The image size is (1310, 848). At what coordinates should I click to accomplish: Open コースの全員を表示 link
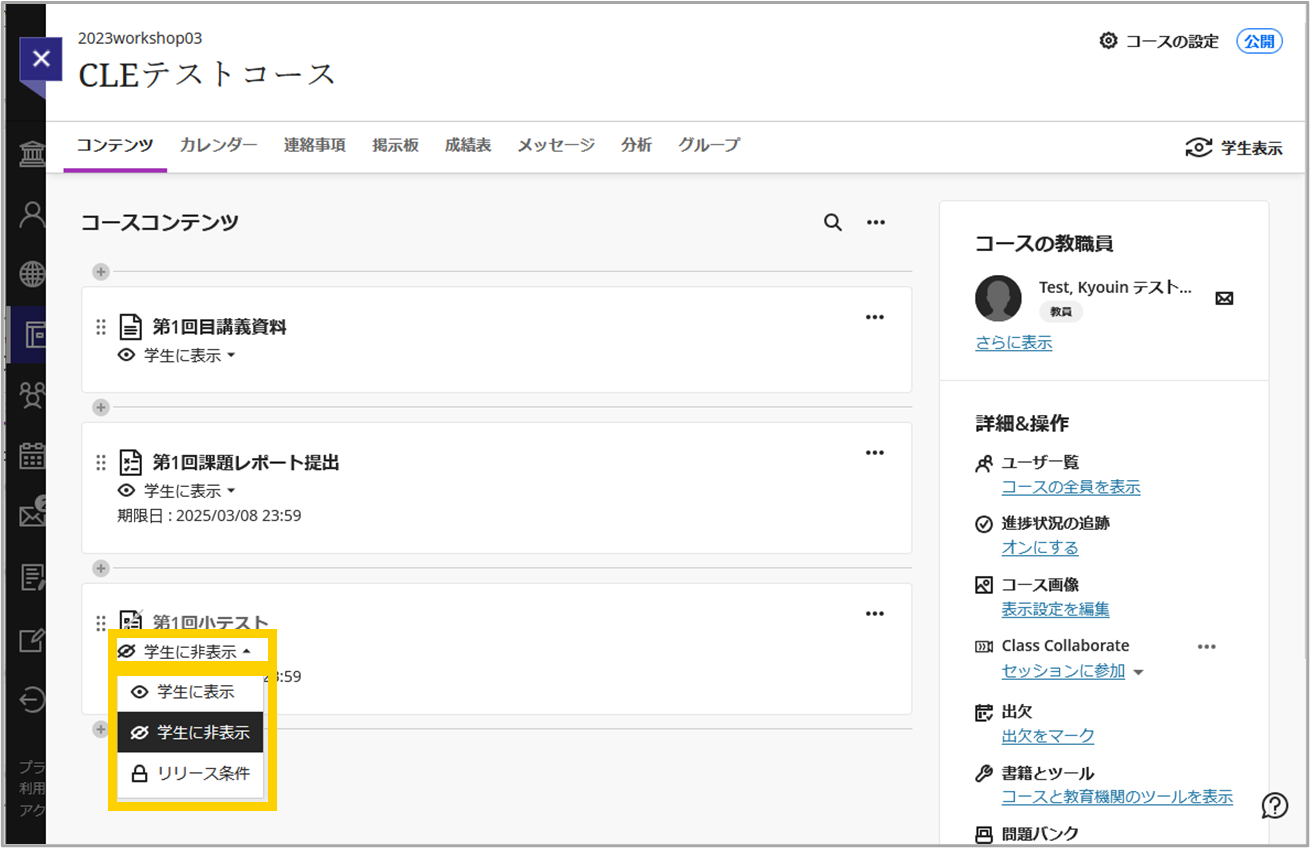pos(1071,488)
